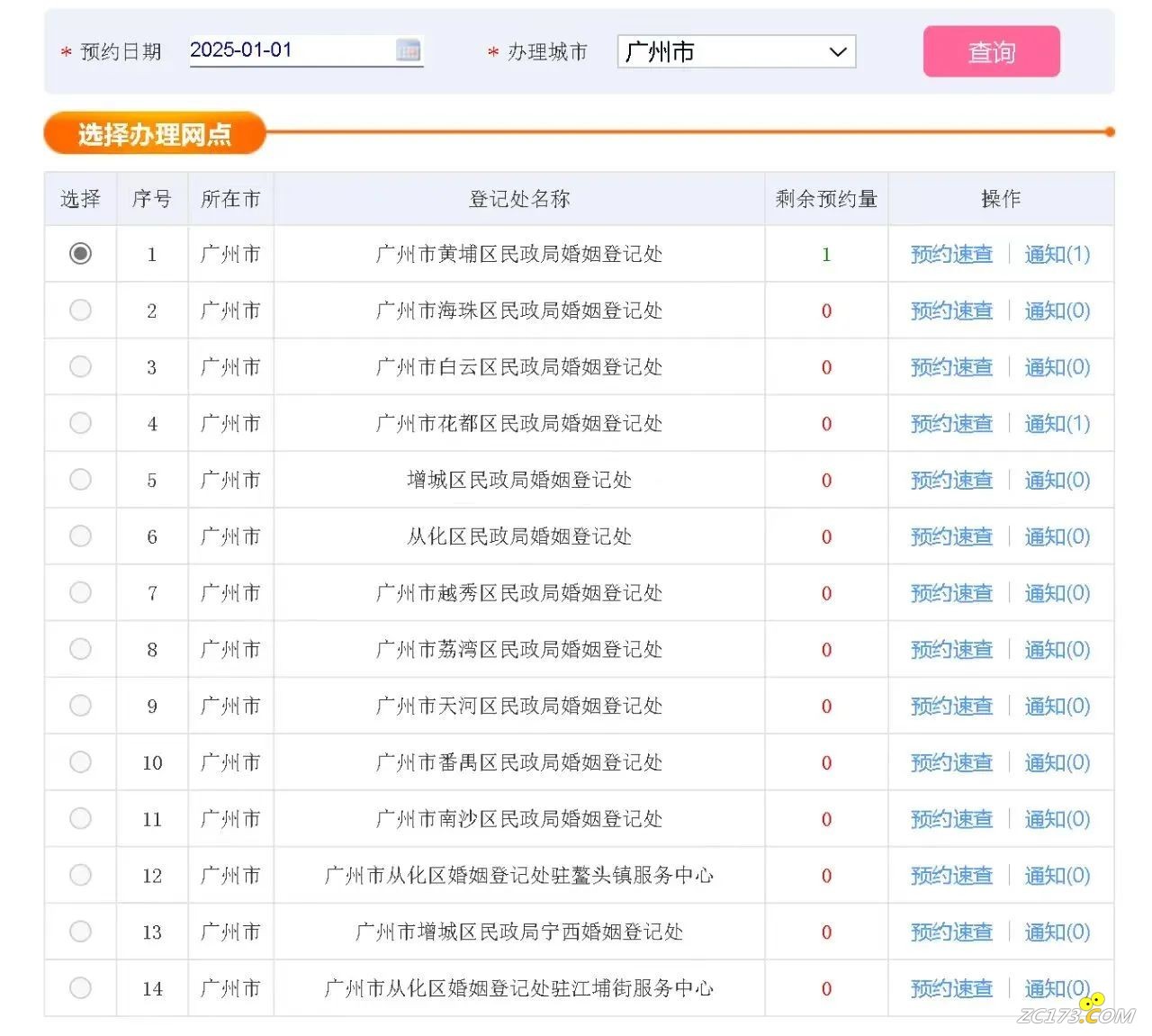Select radio button for 南沙区民政局婚姻登记处
Viewport: 1152px width, 1036px height.
point(80,818)
